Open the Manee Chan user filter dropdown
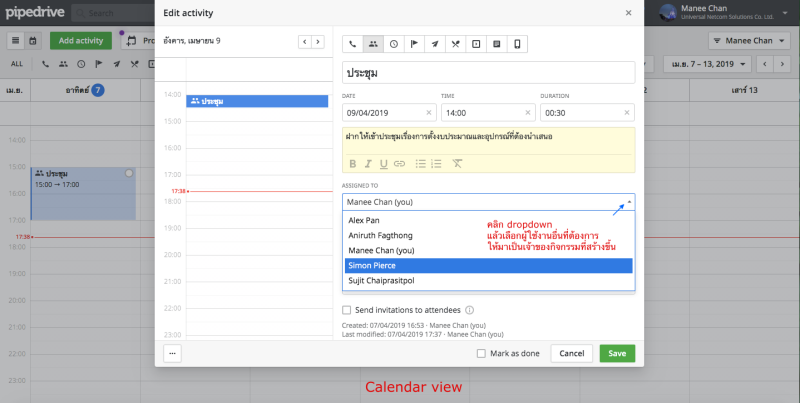The height and width of the screenshot is (403, 800). click(x=750, y=41)
